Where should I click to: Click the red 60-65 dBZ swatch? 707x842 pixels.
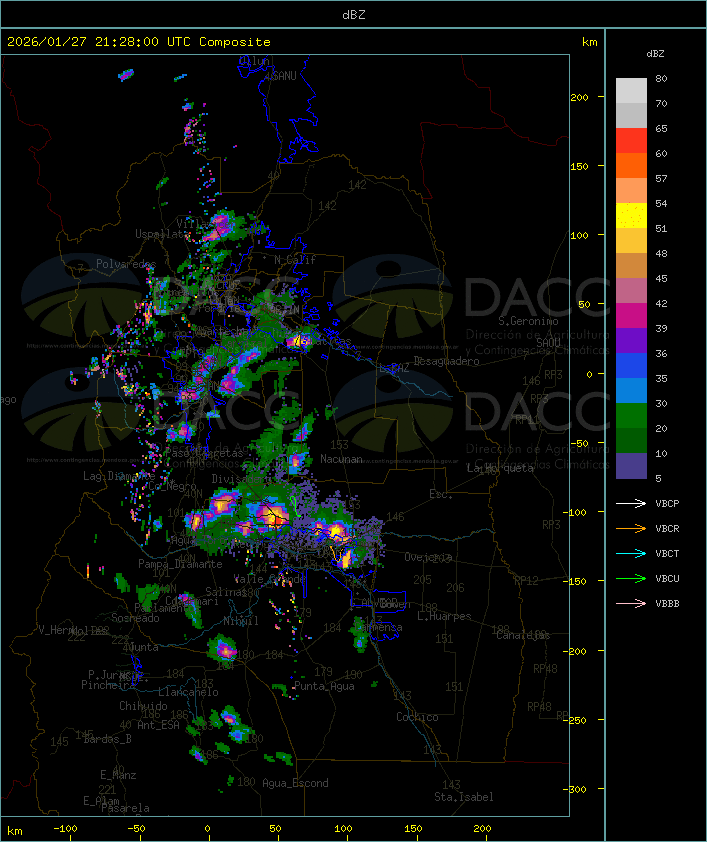click(x=631, y=141)
